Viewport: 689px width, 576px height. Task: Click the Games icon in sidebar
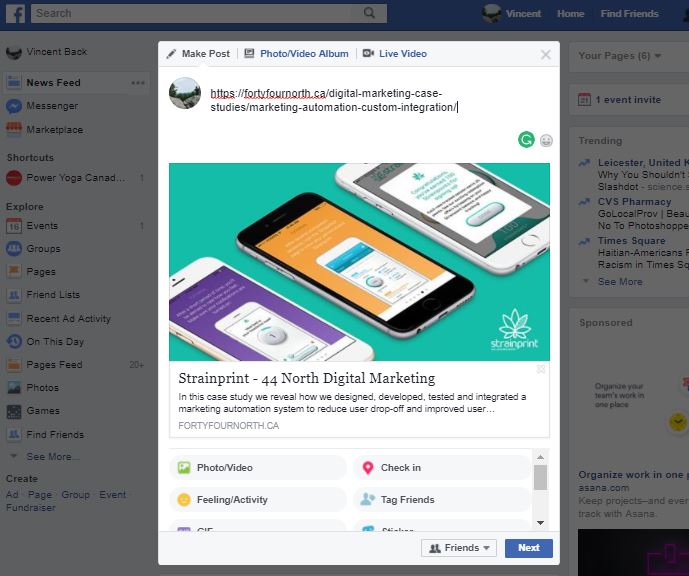tap(14, 411)
